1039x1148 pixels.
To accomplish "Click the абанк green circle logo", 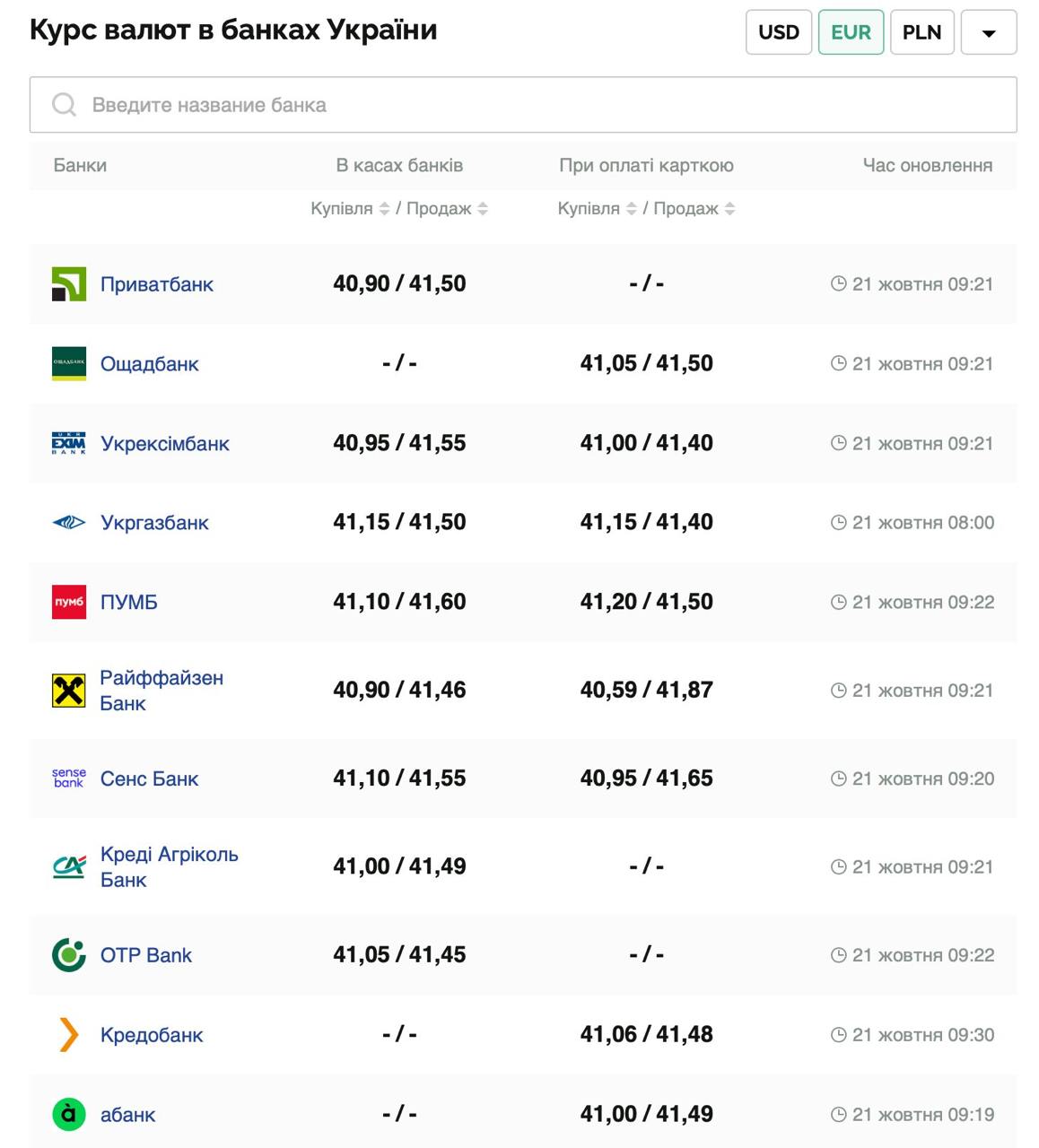I will (69, 1114).
